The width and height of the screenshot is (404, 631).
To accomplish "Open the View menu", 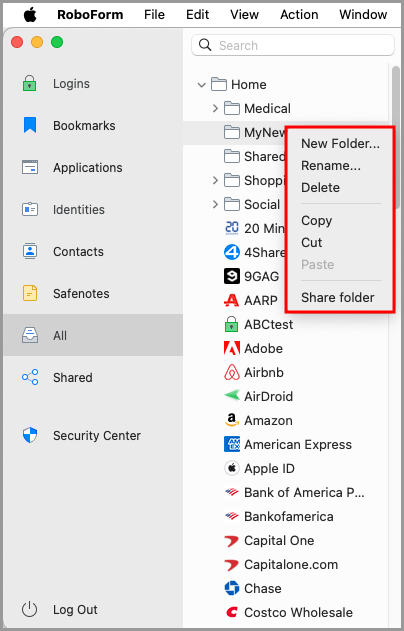I will [x=244, y=14].
